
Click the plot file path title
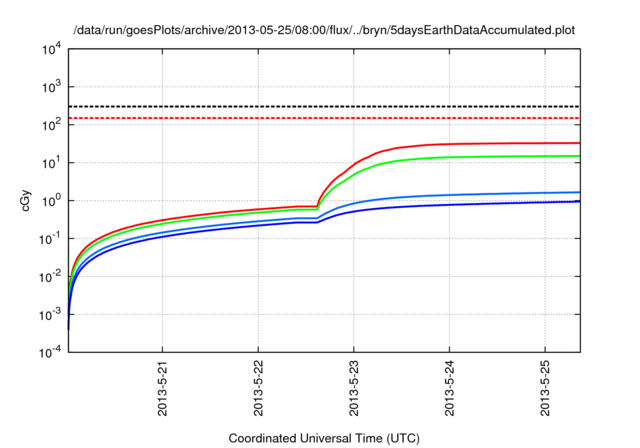tap(324, 30)
